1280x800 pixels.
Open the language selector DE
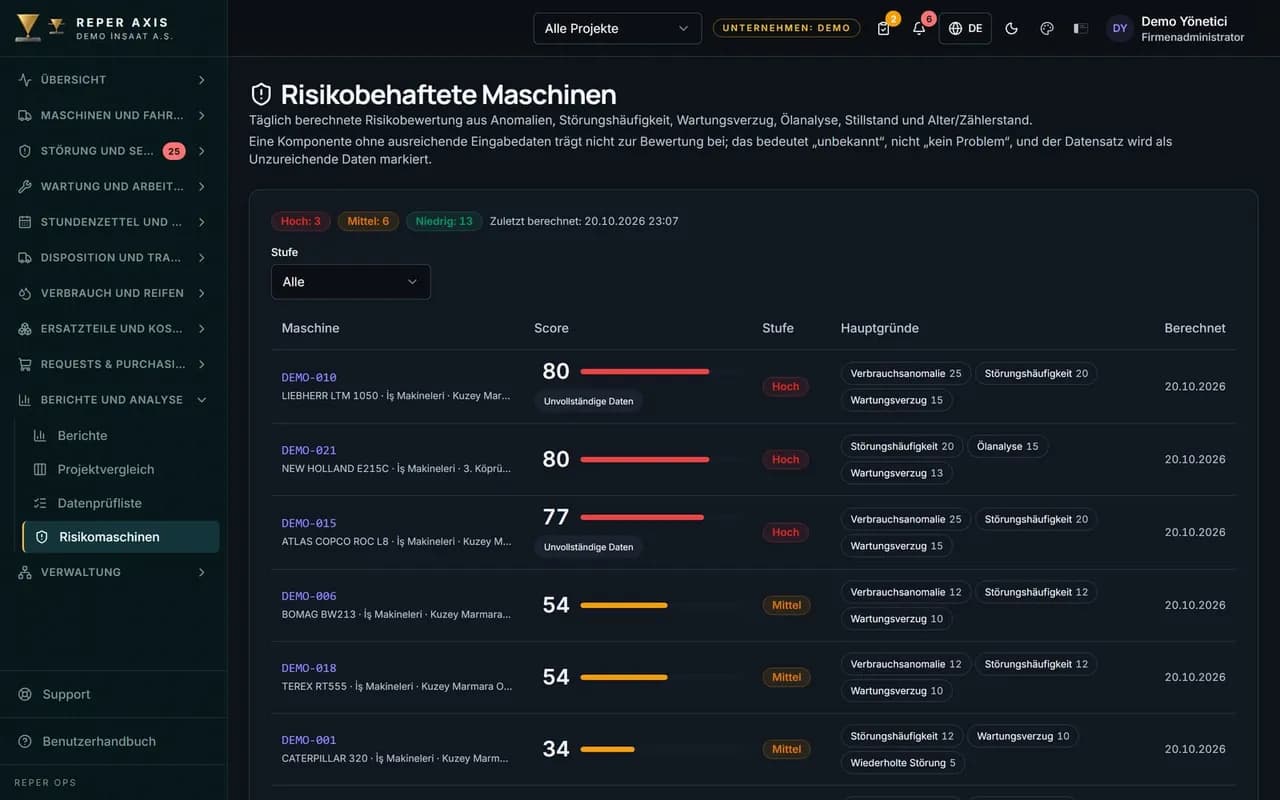[x=965, y=28]
